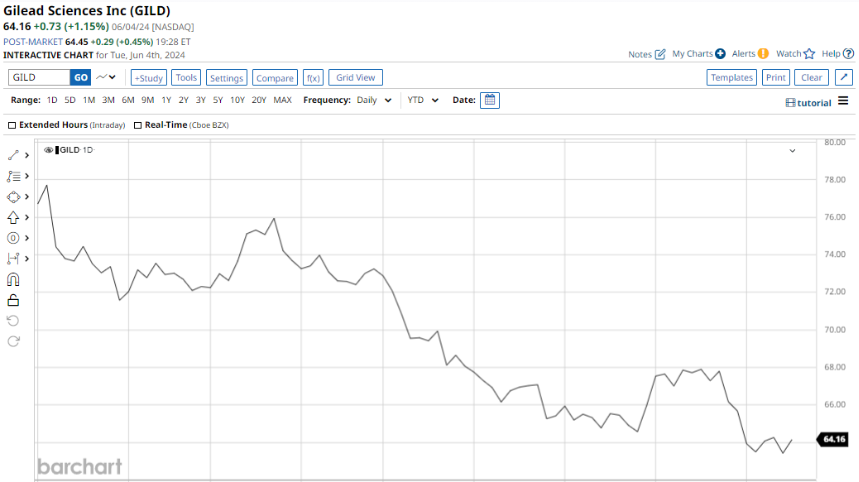Enable the Extended Hours checkbox
Viewport: 859px width, 482px height.
coord(12,125)
